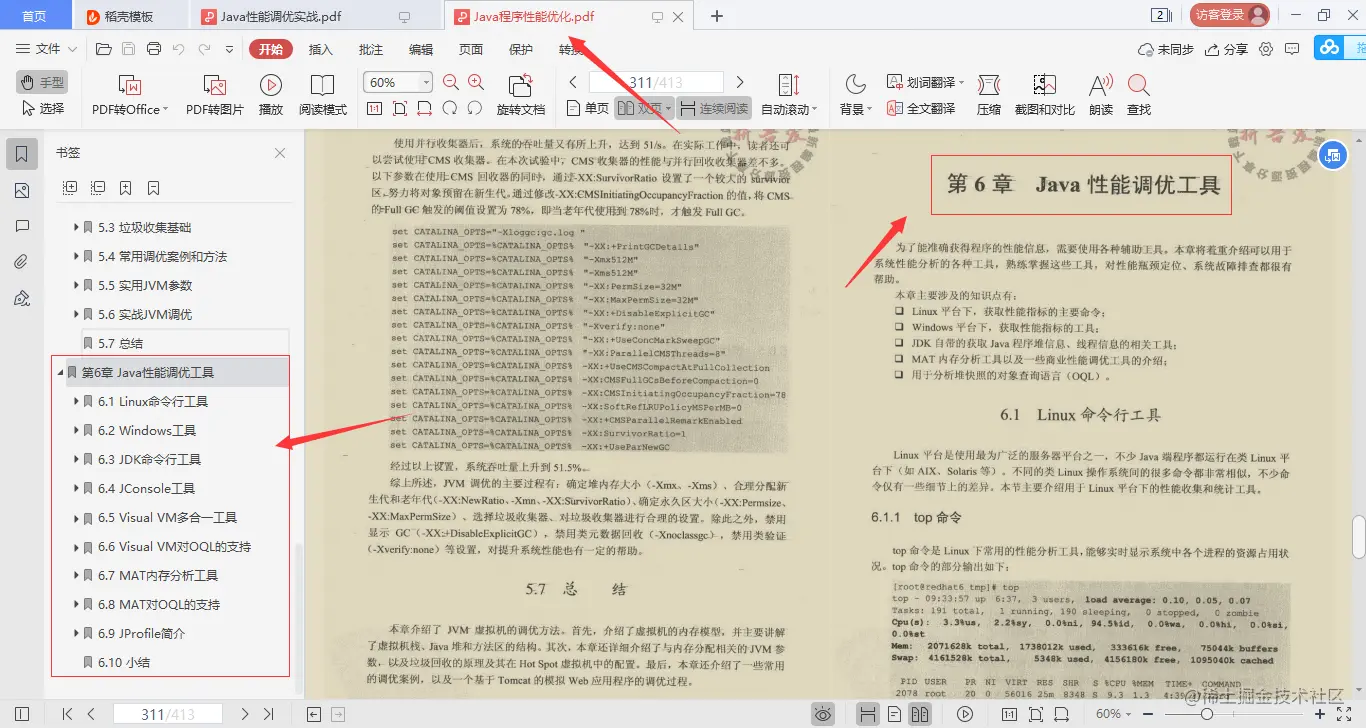Switch to the select (选择) tool
The image size is (1366, 728).
click(x=40, y=109)
